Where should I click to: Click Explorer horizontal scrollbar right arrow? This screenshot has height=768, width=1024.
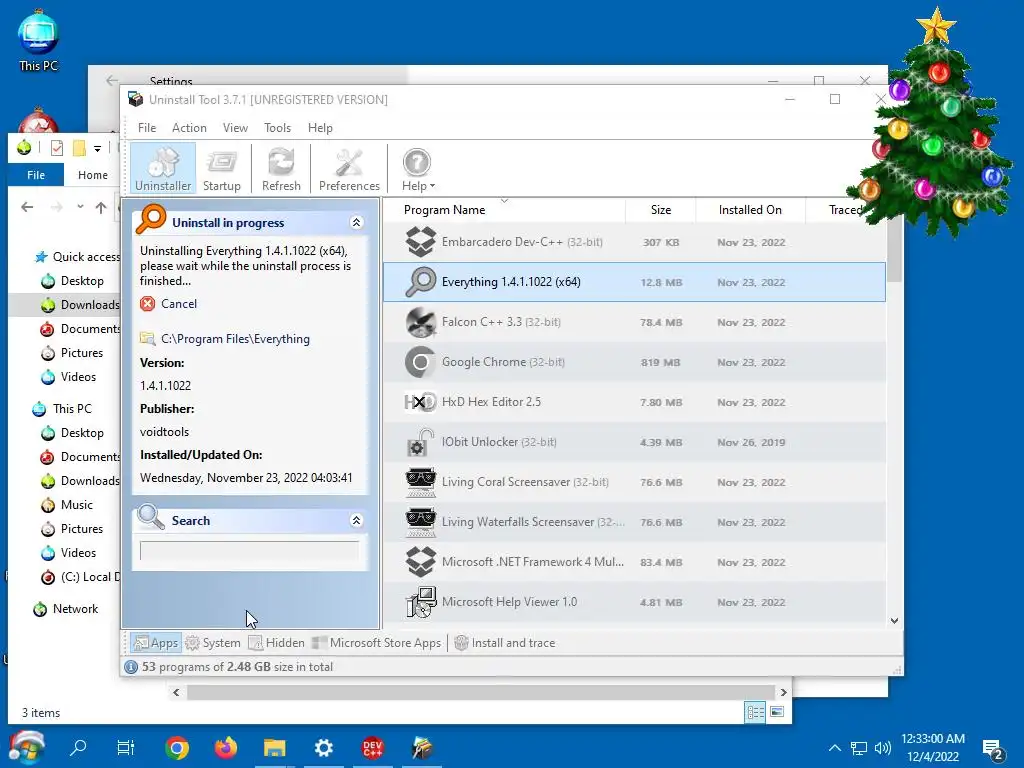[784, 692]
